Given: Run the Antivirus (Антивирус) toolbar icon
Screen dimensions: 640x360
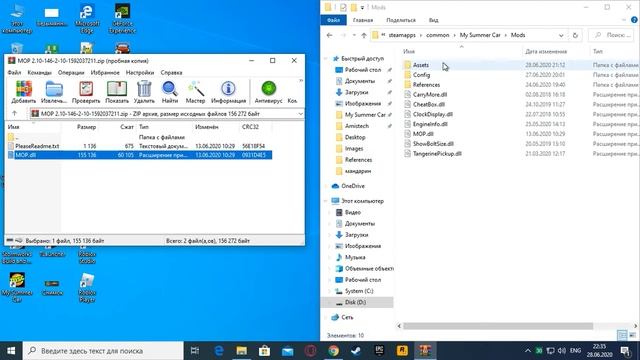Looking at the screenshot, I should click(268, 92).
